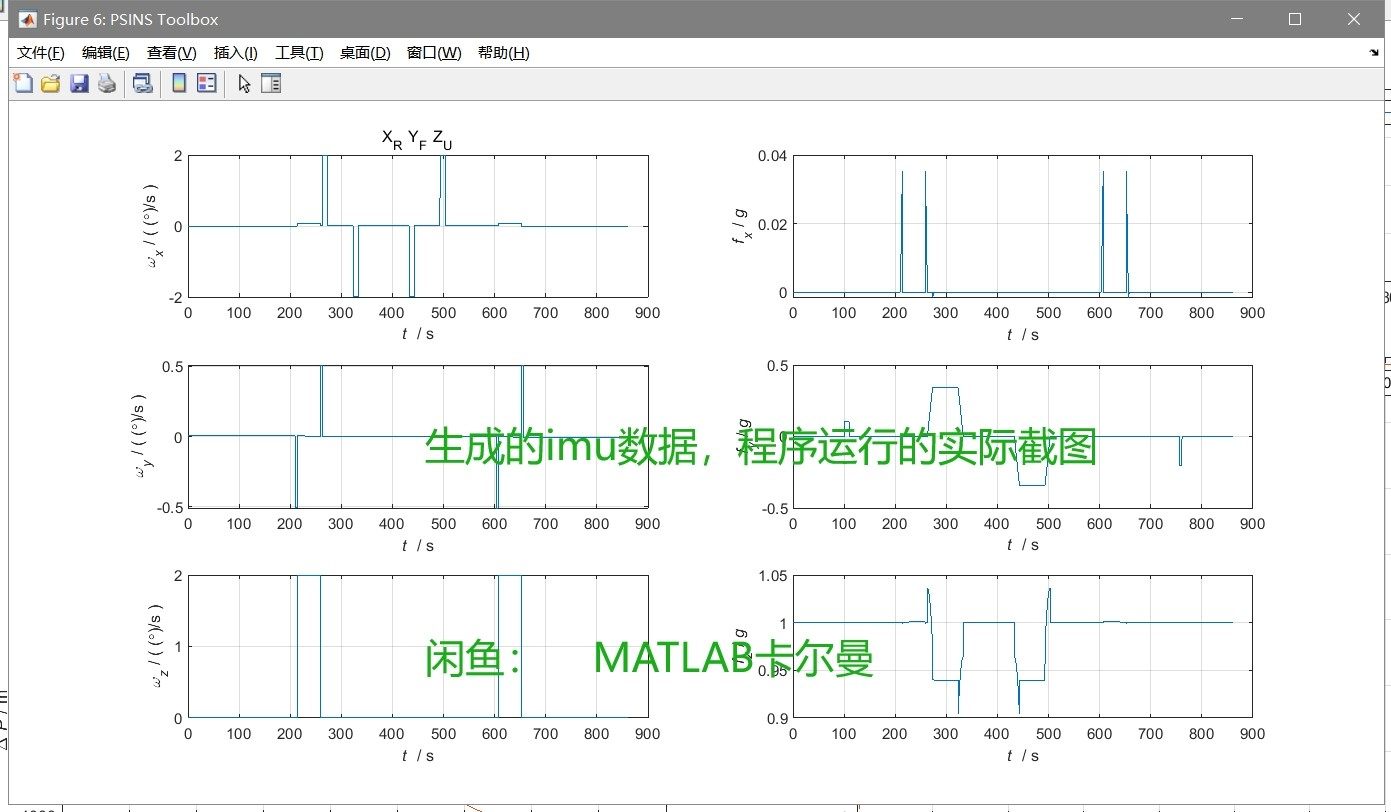This screenshot has width=1391, height=812.
Task: Print the figure using the printer icon
Action: click(107, 84)
